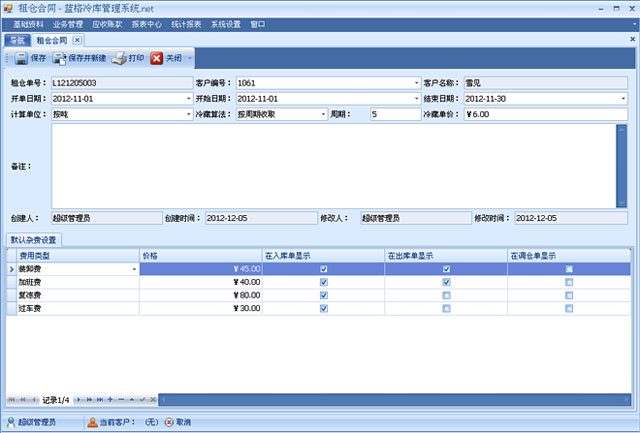Click the 在入库单显示 column header
Viewport: 640px width, 433px height.
[x=323, y=256]
